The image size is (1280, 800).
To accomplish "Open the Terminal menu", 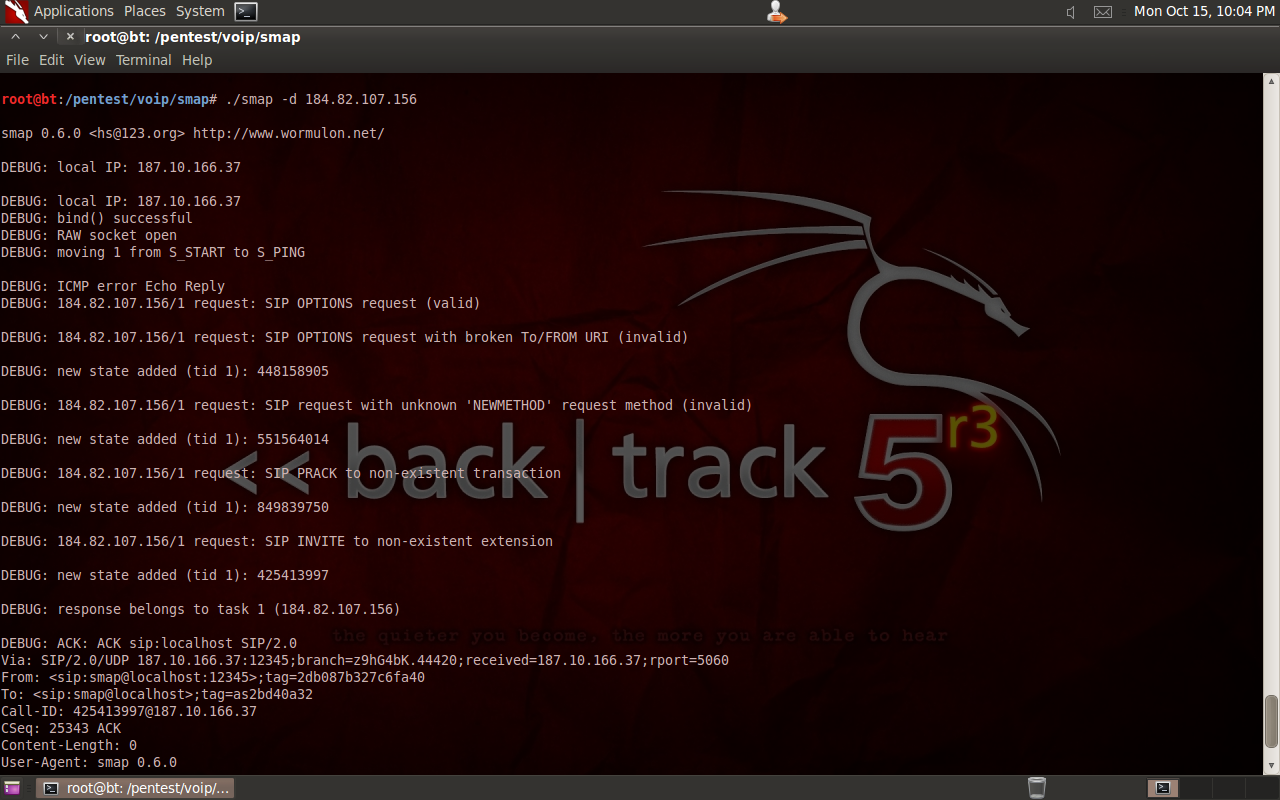I will click(x=143, y=60).
